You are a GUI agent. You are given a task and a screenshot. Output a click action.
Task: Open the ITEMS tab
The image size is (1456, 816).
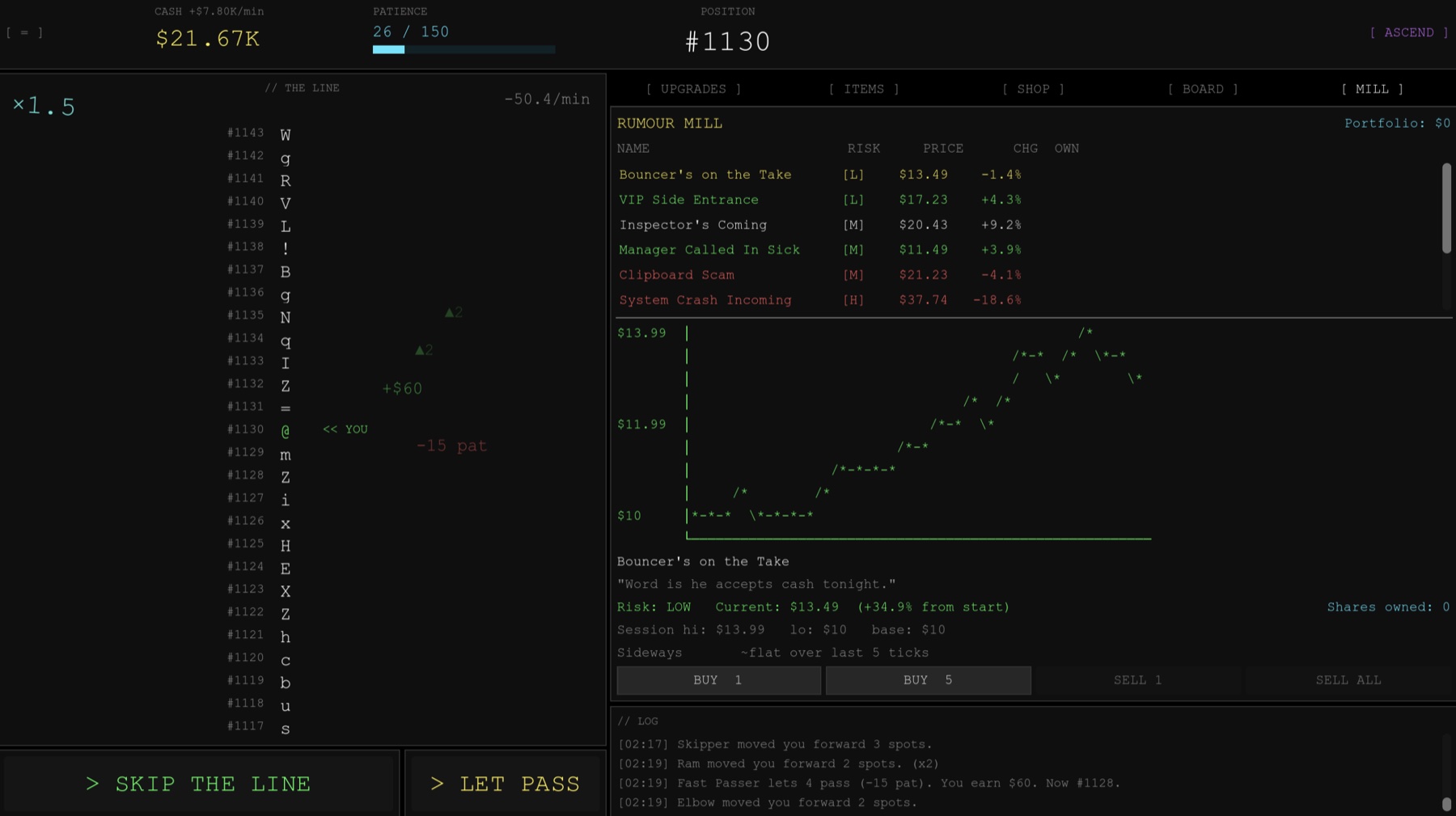864,89
